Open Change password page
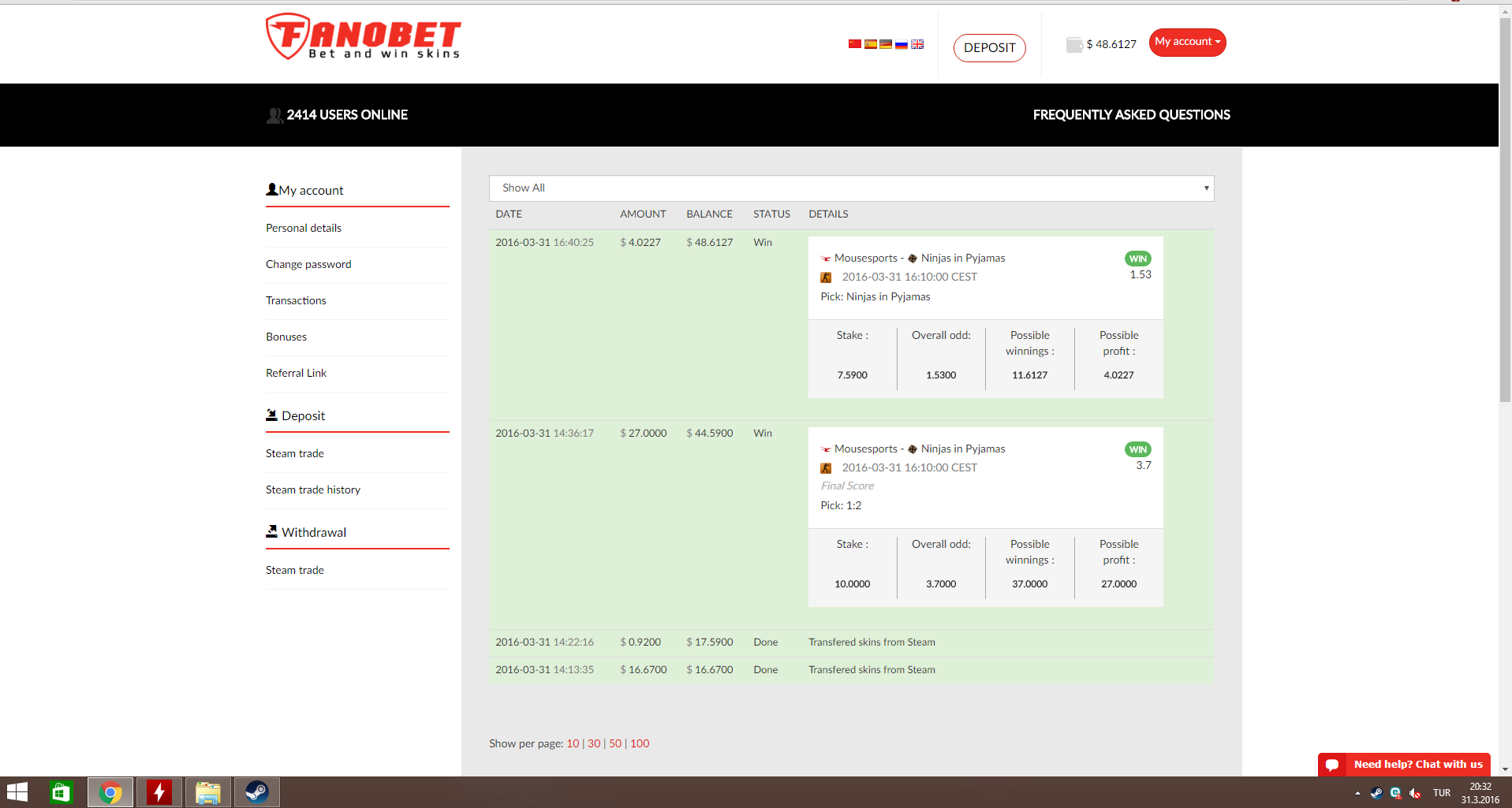Screen dimensions: 1512x808 click(x=308, y=264)
